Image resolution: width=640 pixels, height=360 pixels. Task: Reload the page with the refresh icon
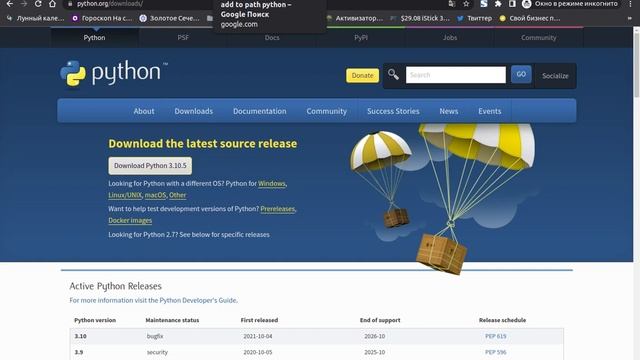[38, 4]
